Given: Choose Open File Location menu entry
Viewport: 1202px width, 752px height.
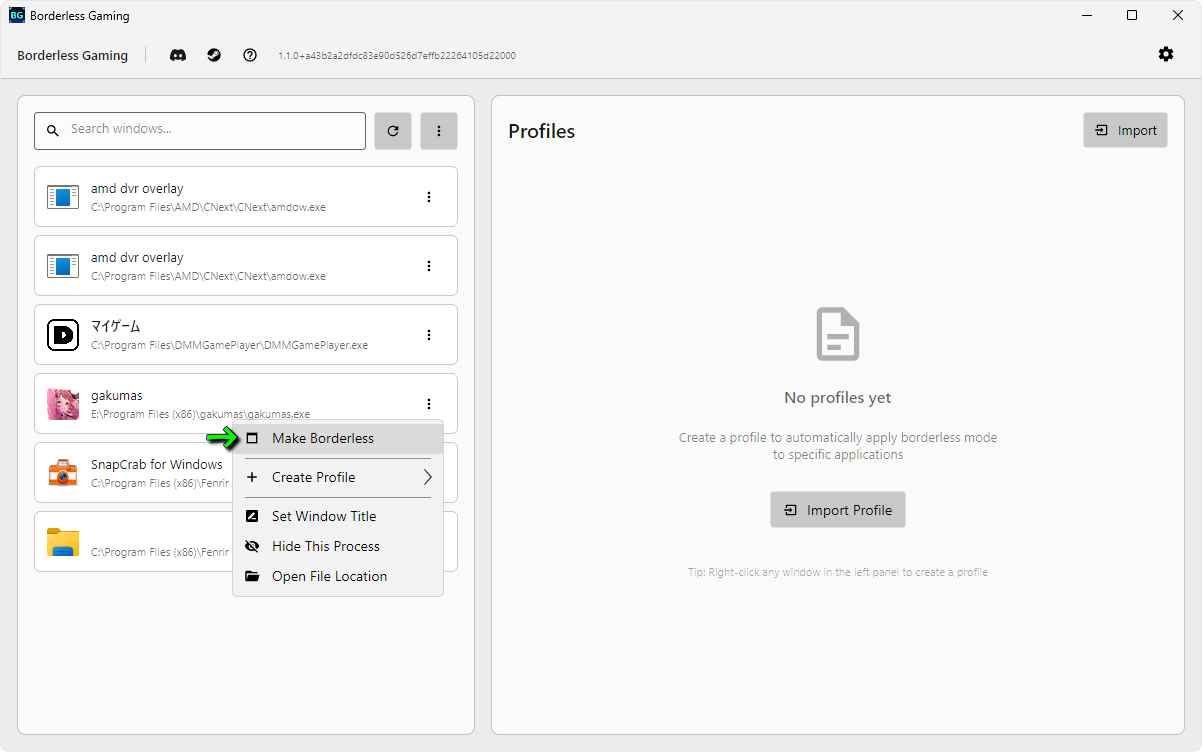Looking at the screenshot, I should click(x=329, y=576).
